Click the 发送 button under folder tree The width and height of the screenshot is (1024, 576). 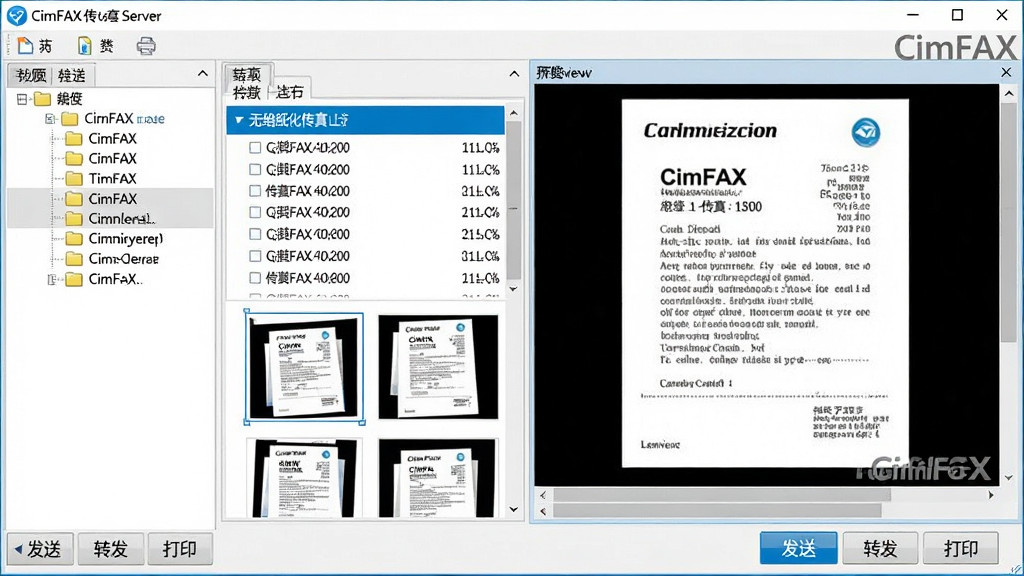tap(40, 549)
